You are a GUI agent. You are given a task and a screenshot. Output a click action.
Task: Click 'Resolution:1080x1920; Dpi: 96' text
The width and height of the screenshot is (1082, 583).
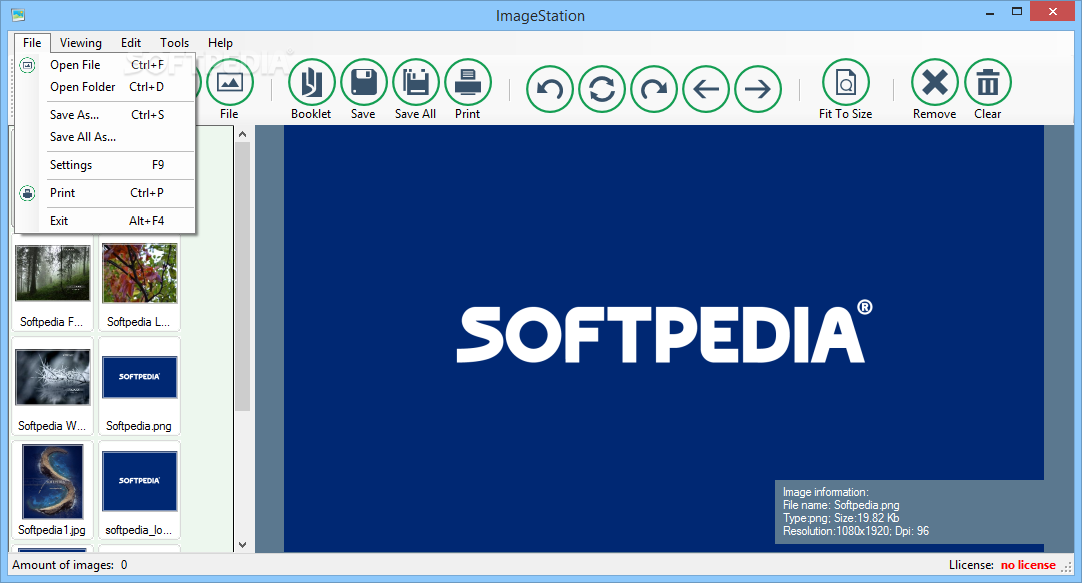pos(856,531)
